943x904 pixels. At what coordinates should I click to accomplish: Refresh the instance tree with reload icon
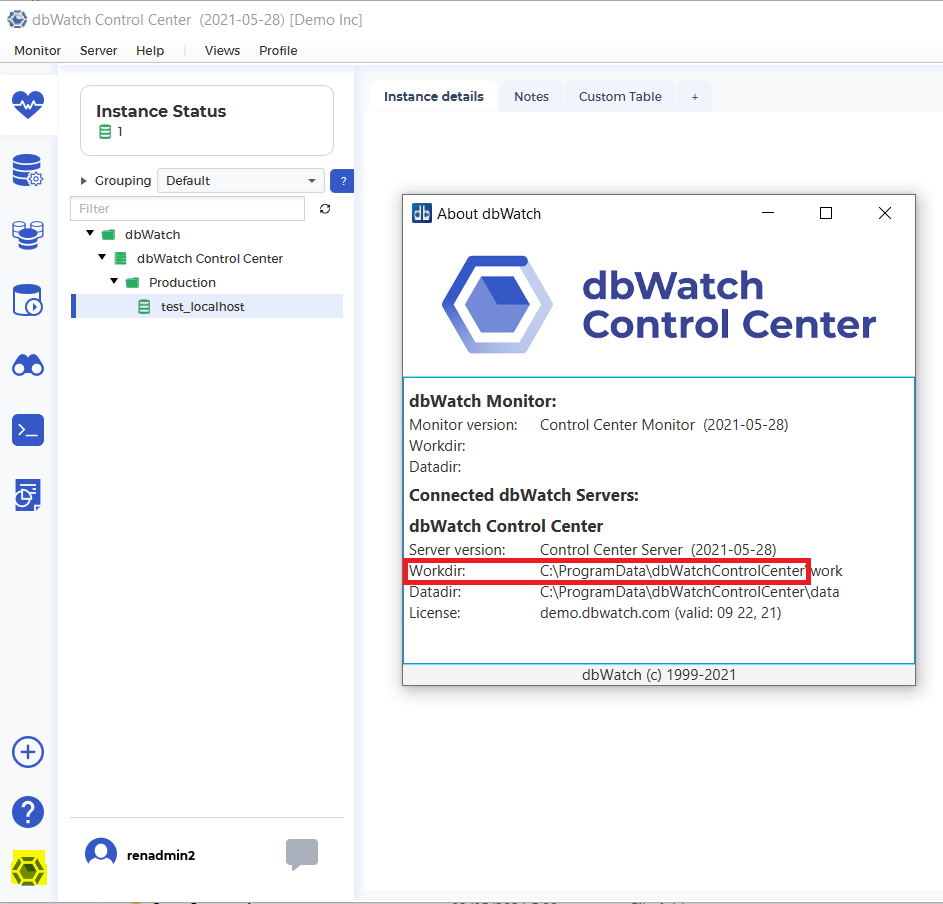click(325, 209)
